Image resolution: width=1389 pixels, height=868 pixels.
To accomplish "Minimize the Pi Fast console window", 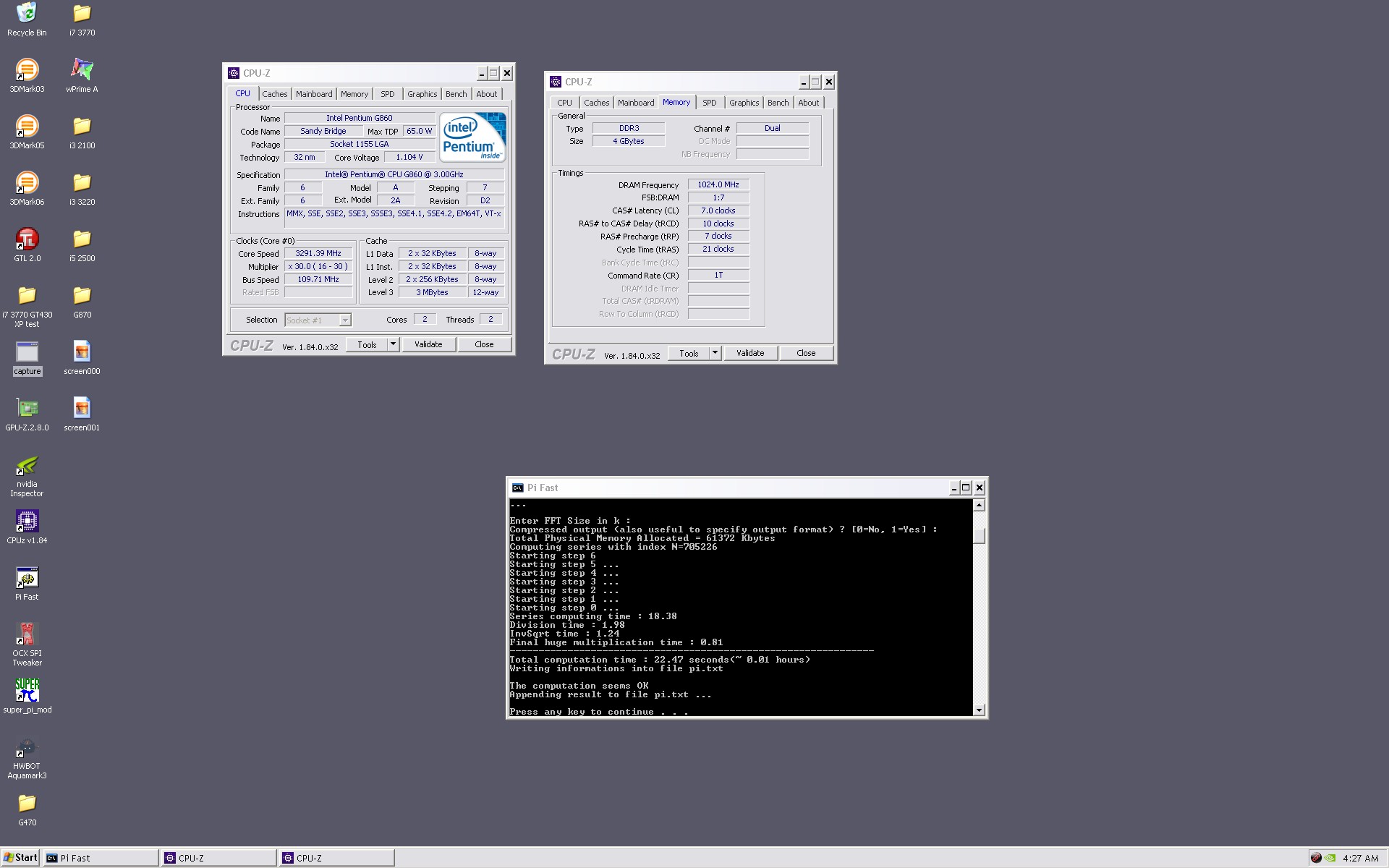I will click(x=953, y=488).
